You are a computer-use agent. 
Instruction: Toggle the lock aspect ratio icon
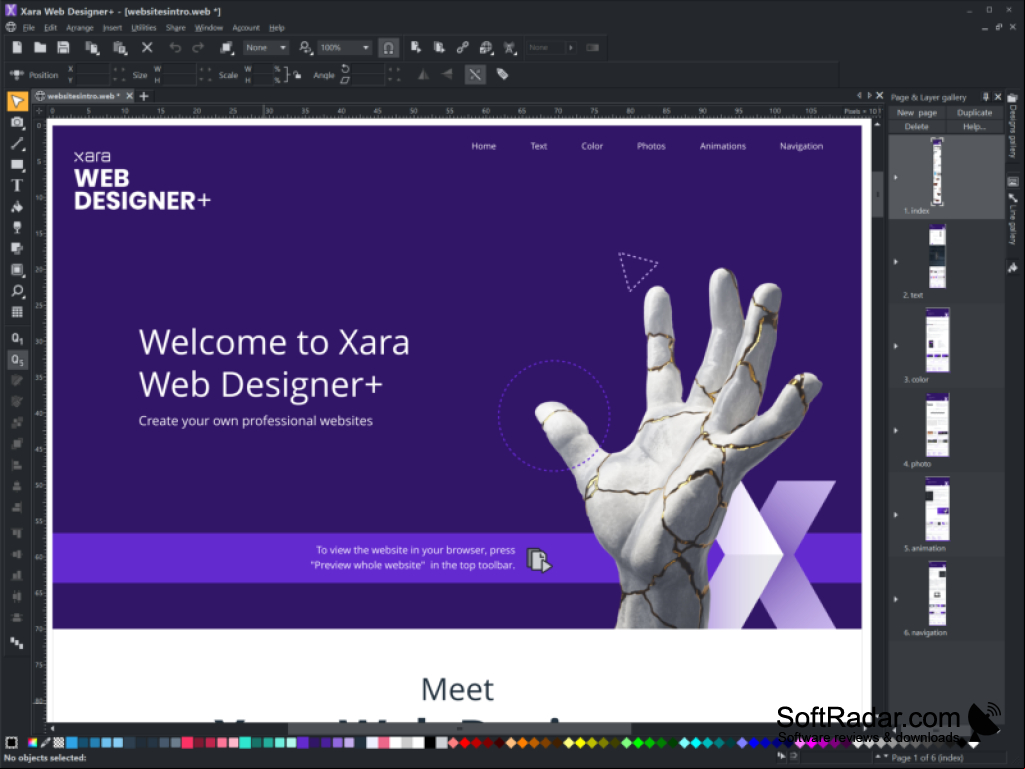tap(297, 75)
